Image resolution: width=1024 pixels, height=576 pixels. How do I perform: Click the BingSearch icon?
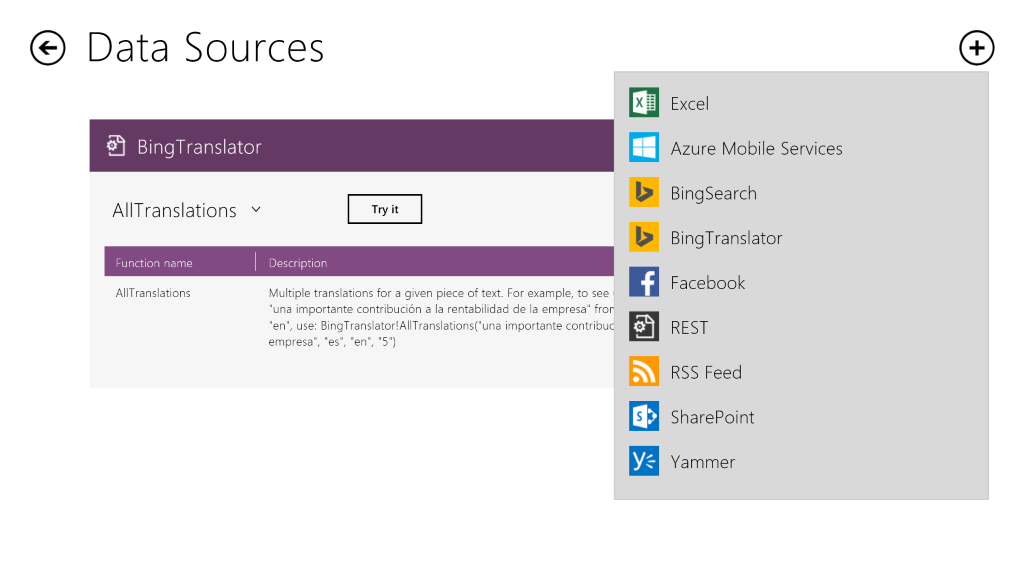(645, 192)
